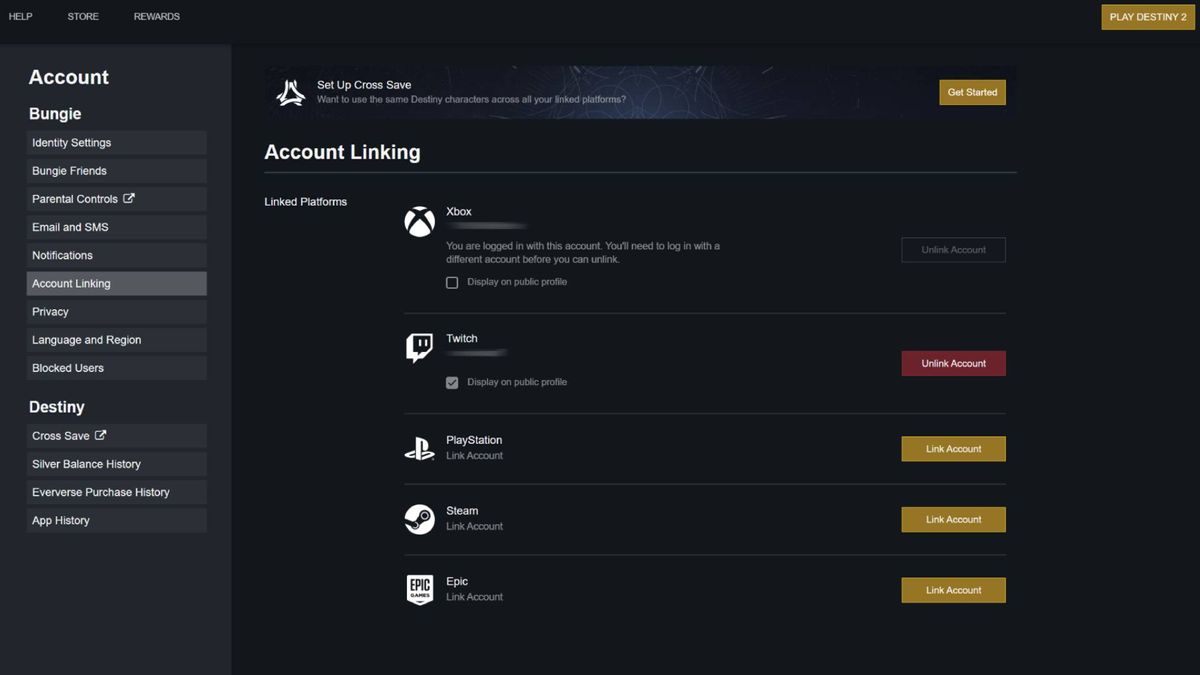
Task: Enable Display on public profile for Xbox
Action: (452, 282)
